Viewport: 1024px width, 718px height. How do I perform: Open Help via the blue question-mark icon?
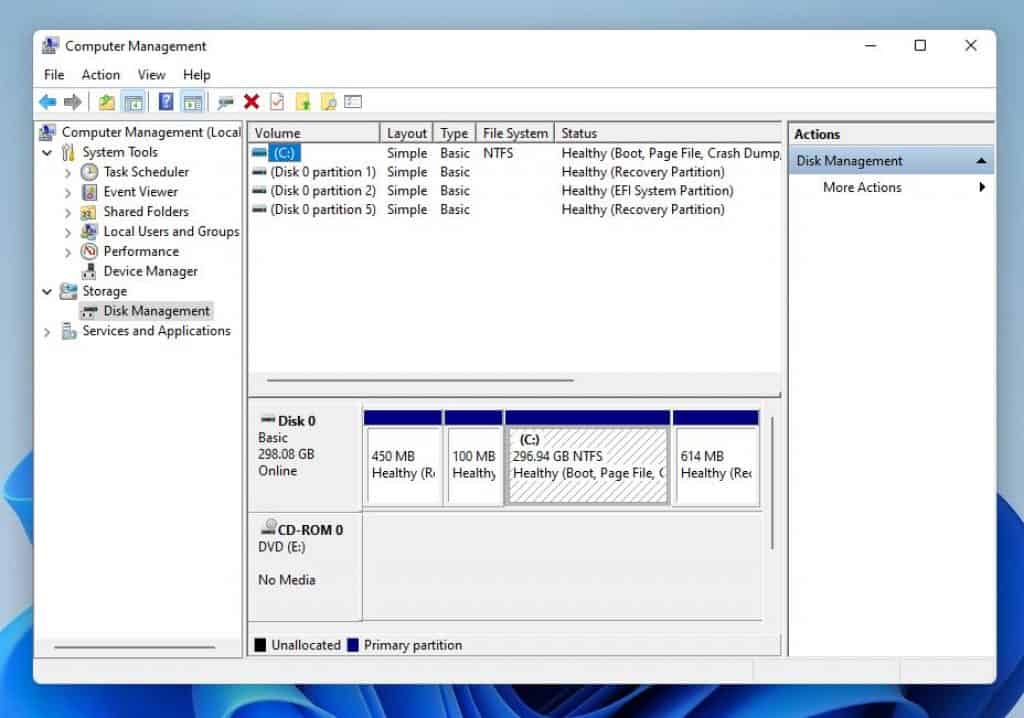(x=166, y=101)
